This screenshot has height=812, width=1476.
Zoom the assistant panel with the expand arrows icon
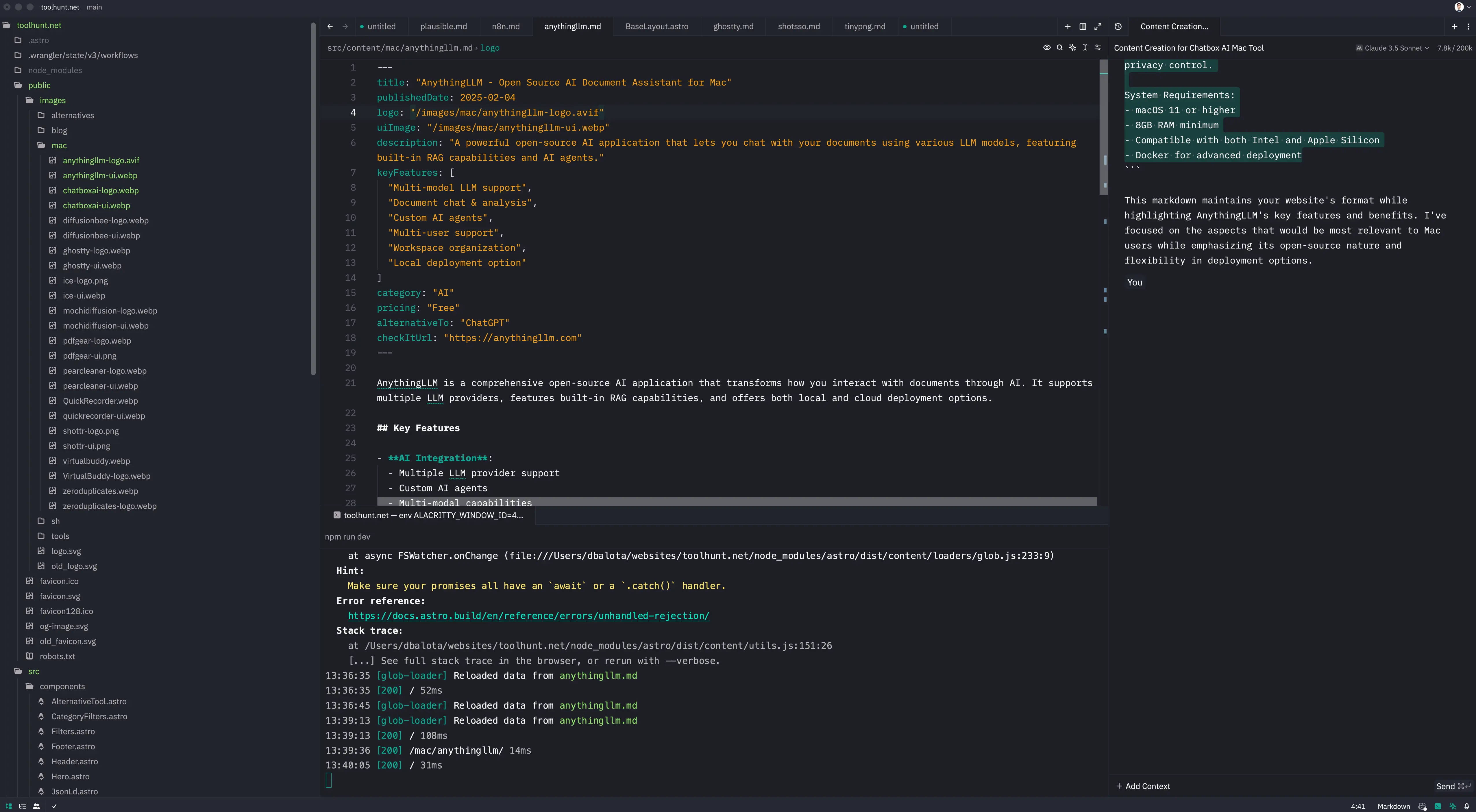coord(1098,26)
